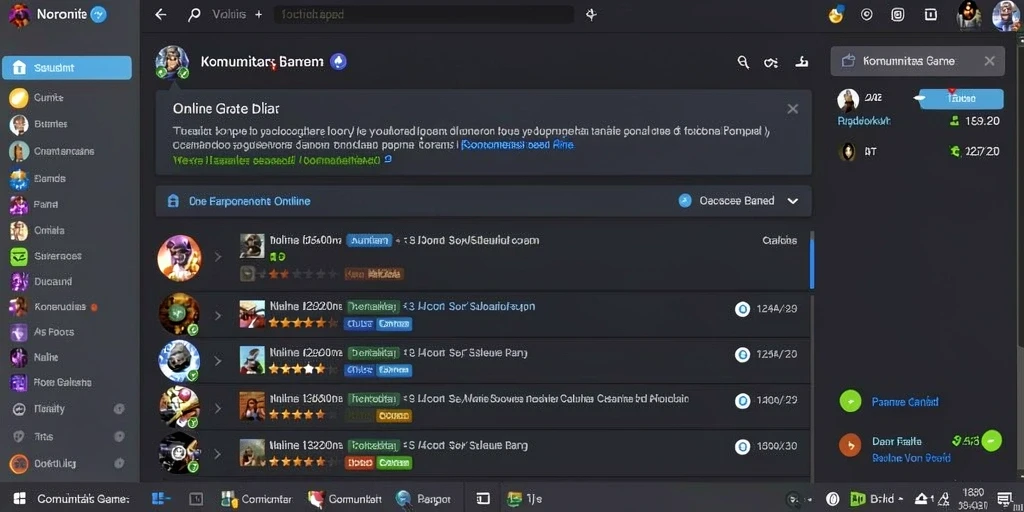Viewport: 1024px width, 512px height.
Task: Expand the row chevron for 1244/29 entry
Action: pyautogui.click(x=218, y=315)
